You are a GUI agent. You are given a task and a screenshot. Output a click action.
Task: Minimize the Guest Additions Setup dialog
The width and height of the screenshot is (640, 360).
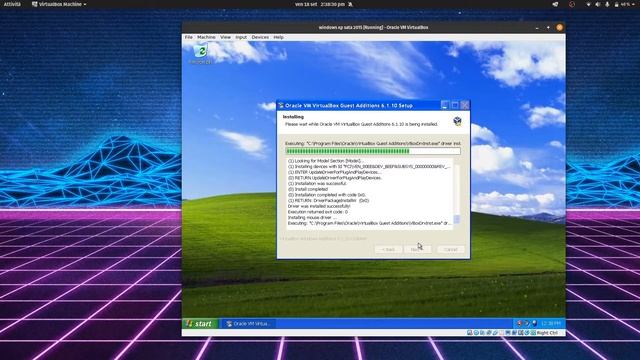(x=445, y=105)
